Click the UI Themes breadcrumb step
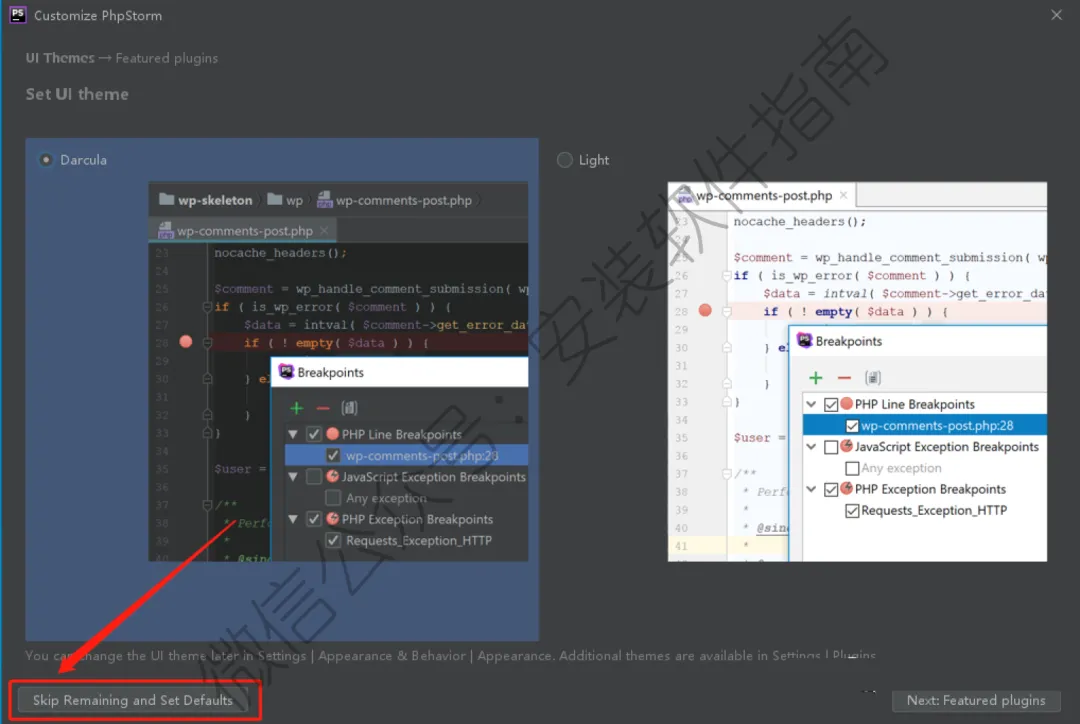 pyautogui.click(x=60, y=58)
